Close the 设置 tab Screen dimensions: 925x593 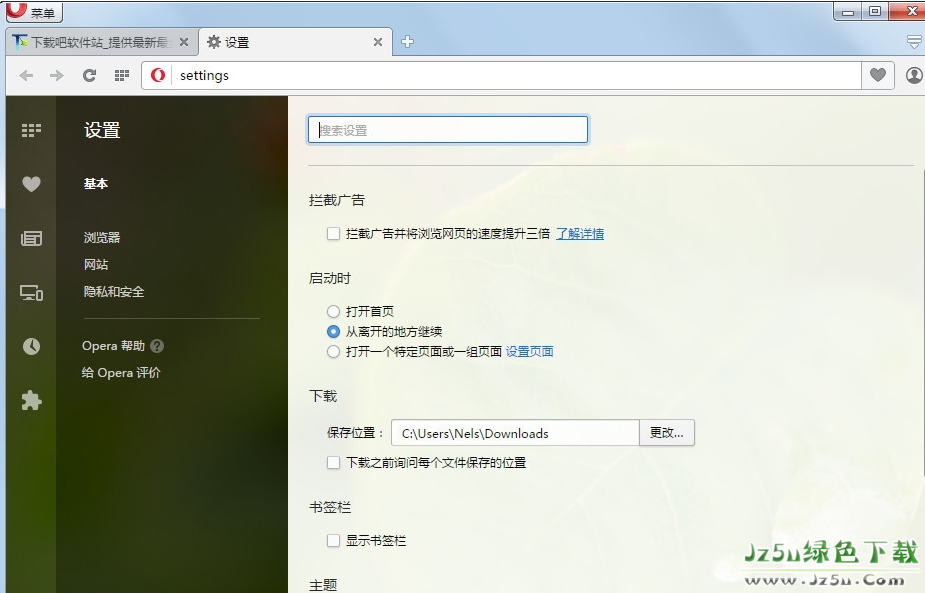tap(378, 42)
